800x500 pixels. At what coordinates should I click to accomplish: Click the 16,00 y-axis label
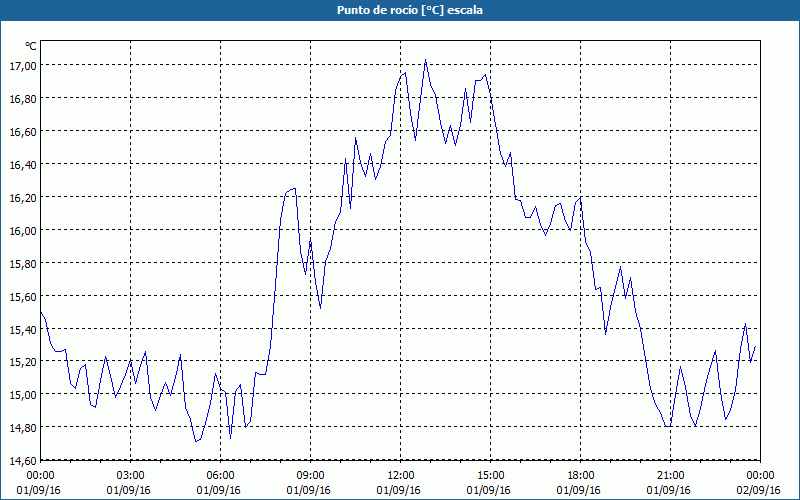[23, 231]
